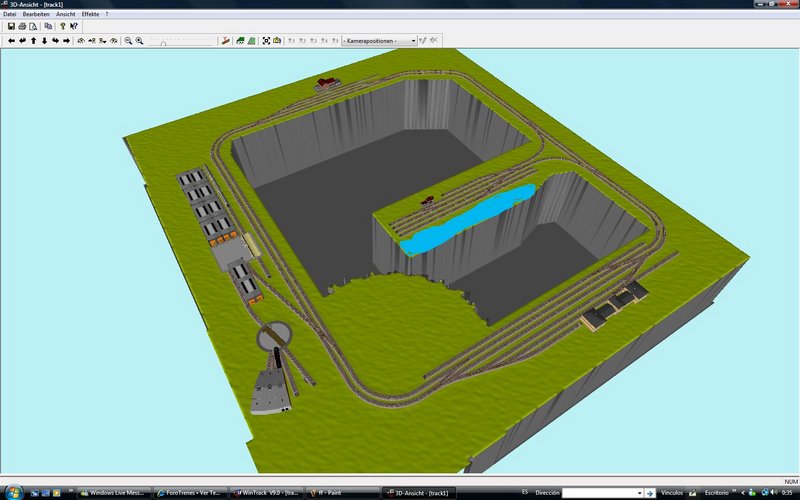800x500 pixels.
Task: Move the camera forward with the up arrow
Action: click(x=33, y=40)
